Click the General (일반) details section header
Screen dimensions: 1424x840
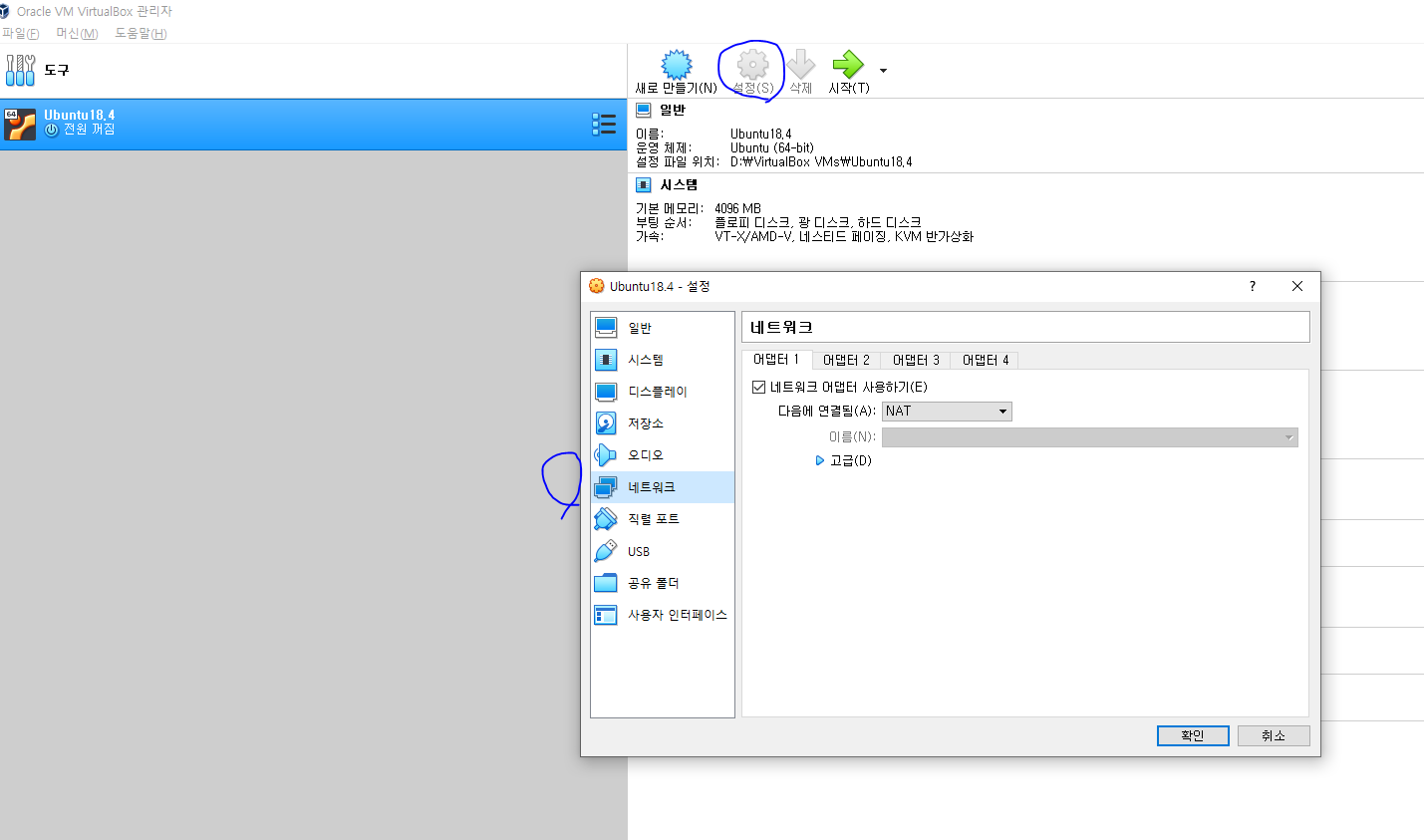click(x=673, y=110)
